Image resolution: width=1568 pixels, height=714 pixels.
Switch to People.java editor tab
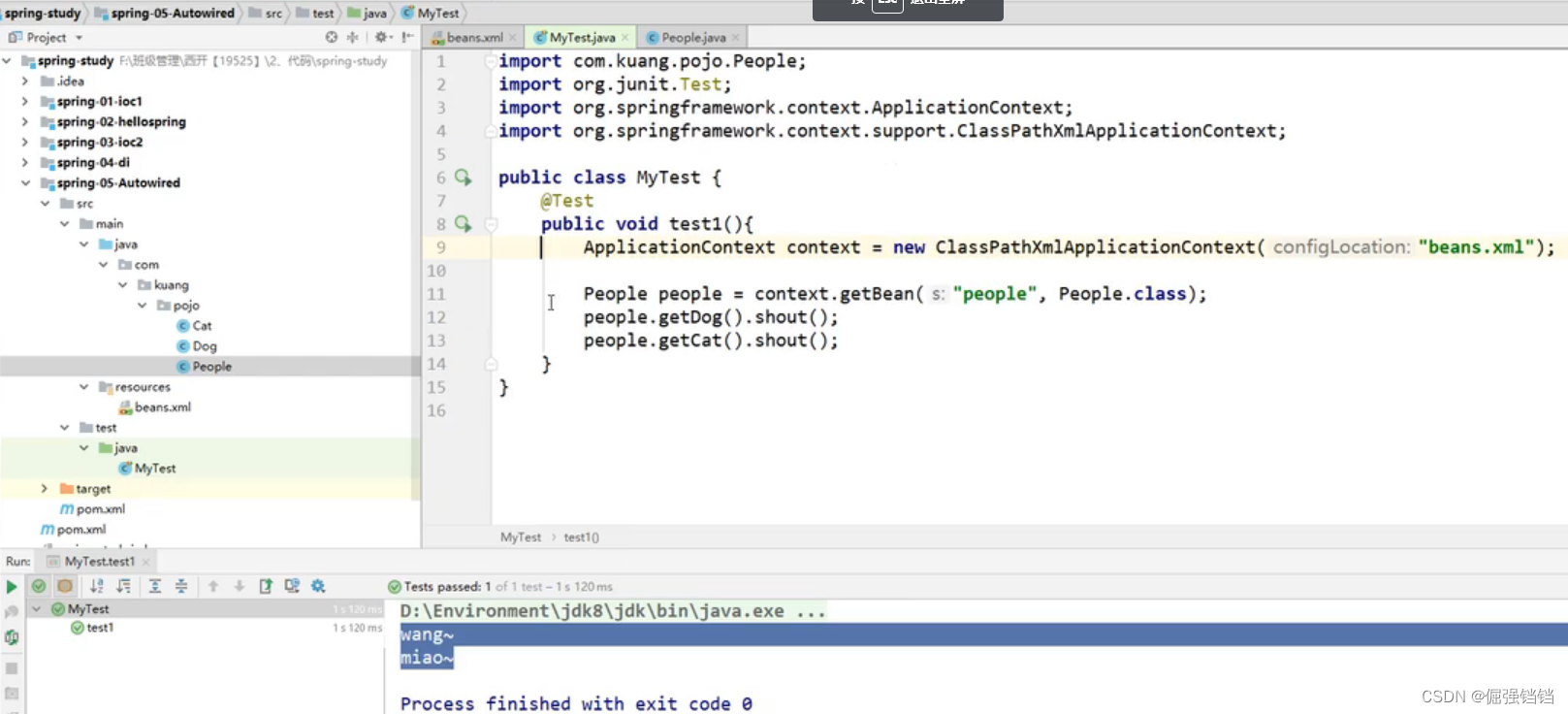(x=692, y=38)
